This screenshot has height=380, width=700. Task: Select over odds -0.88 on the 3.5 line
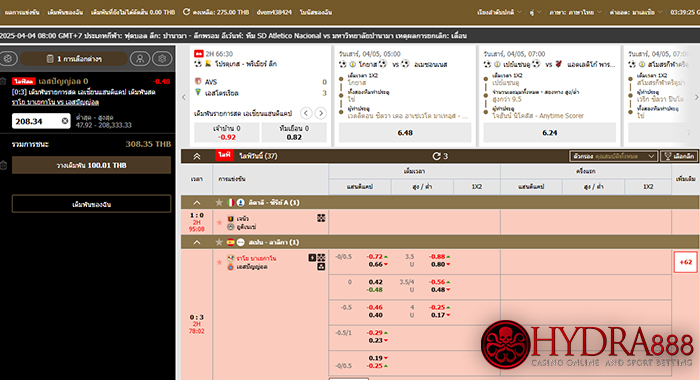click(x=438, y=257)
